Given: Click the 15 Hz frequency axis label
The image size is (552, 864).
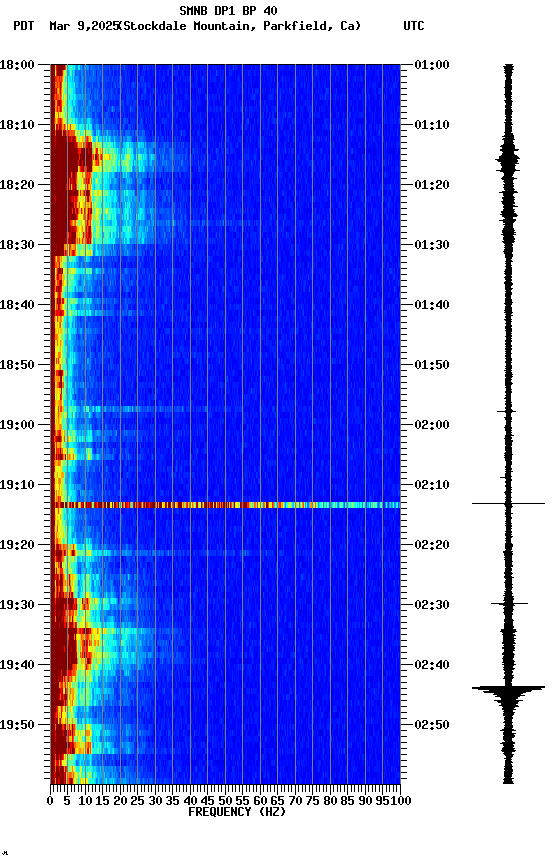Looking at the screenshot, I should coord(102,801).
